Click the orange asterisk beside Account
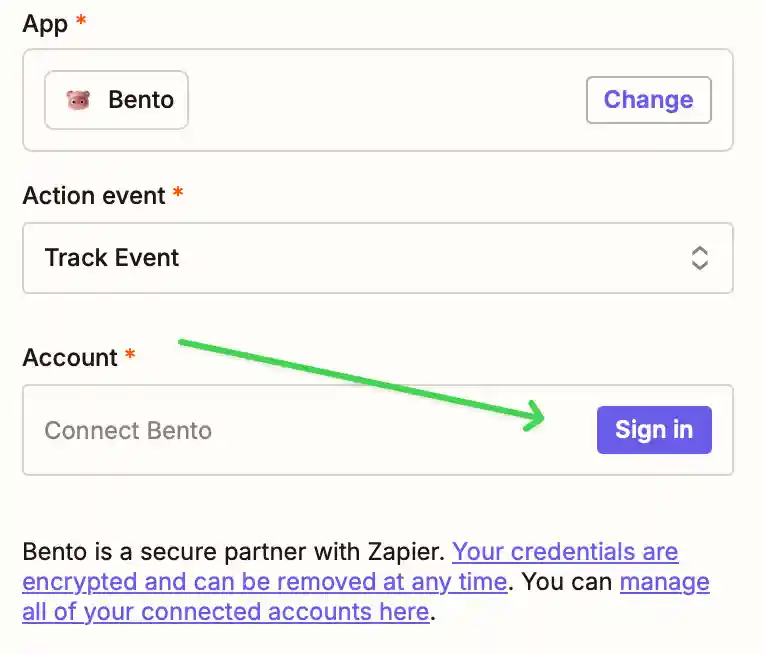This screenshot has width=764, height=654. (130, 356)
